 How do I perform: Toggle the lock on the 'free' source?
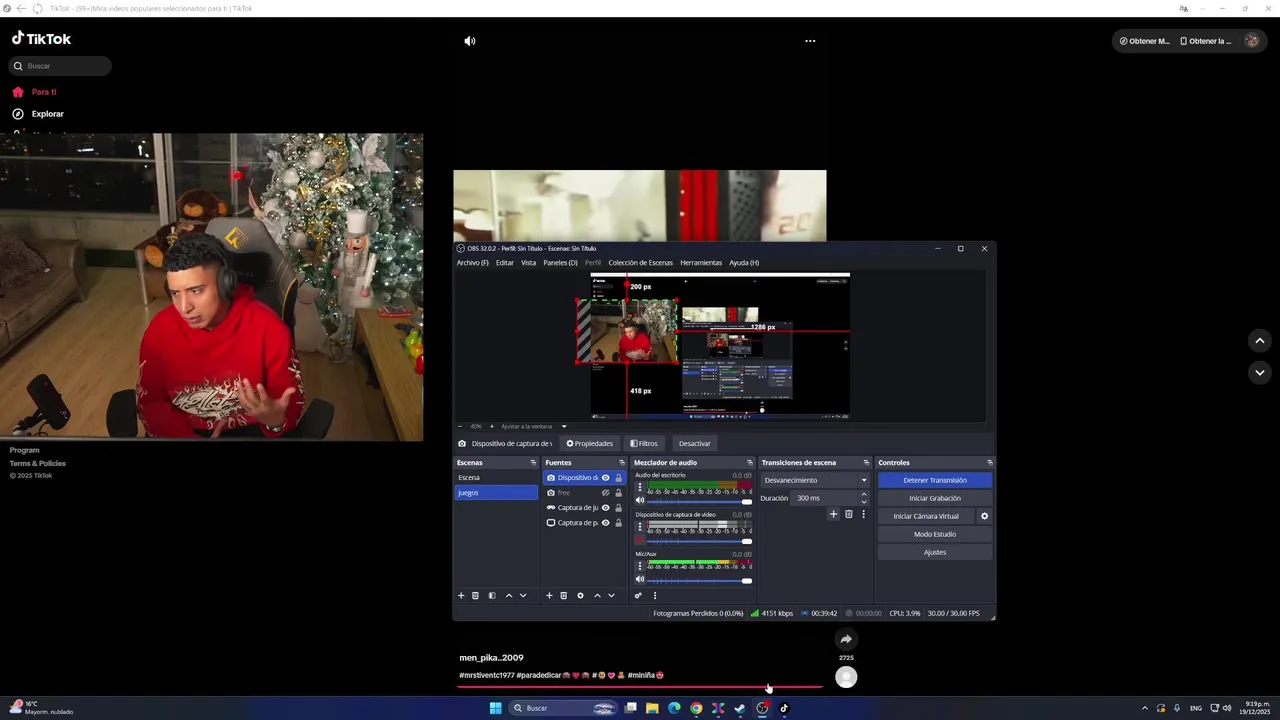click(618, 492)
